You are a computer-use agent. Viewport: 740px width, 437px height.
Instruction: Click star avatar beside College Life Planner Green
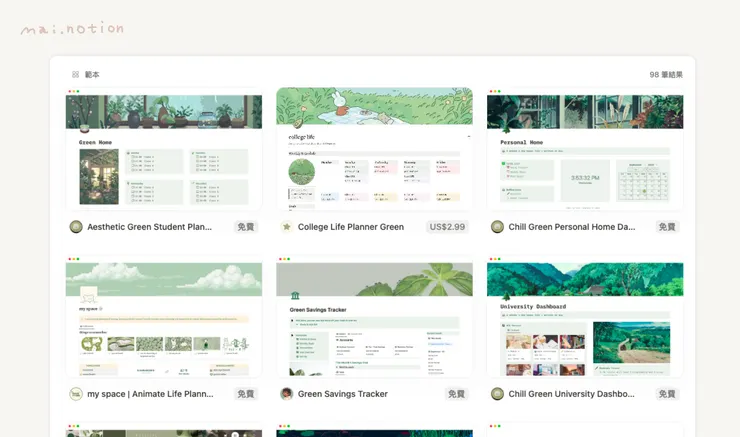(286, 227)
